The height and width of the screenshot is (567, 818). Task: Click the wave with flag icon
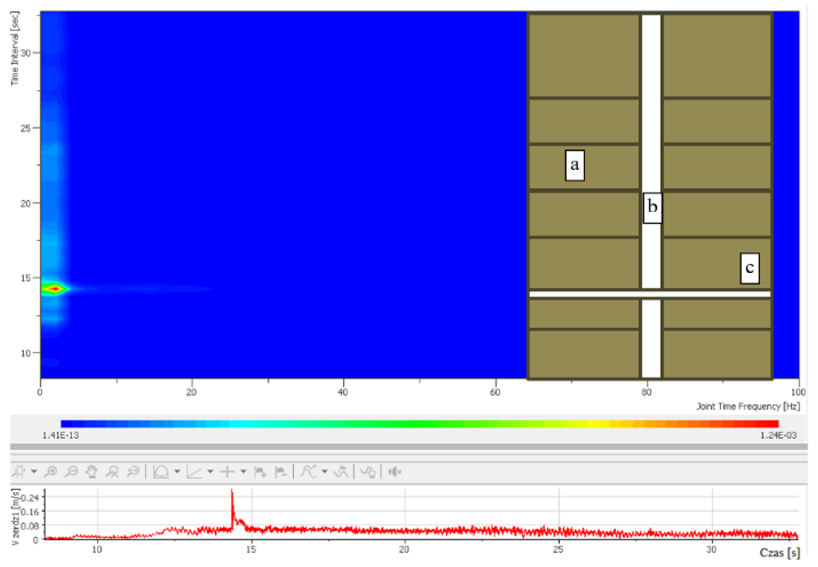point(341,472)
